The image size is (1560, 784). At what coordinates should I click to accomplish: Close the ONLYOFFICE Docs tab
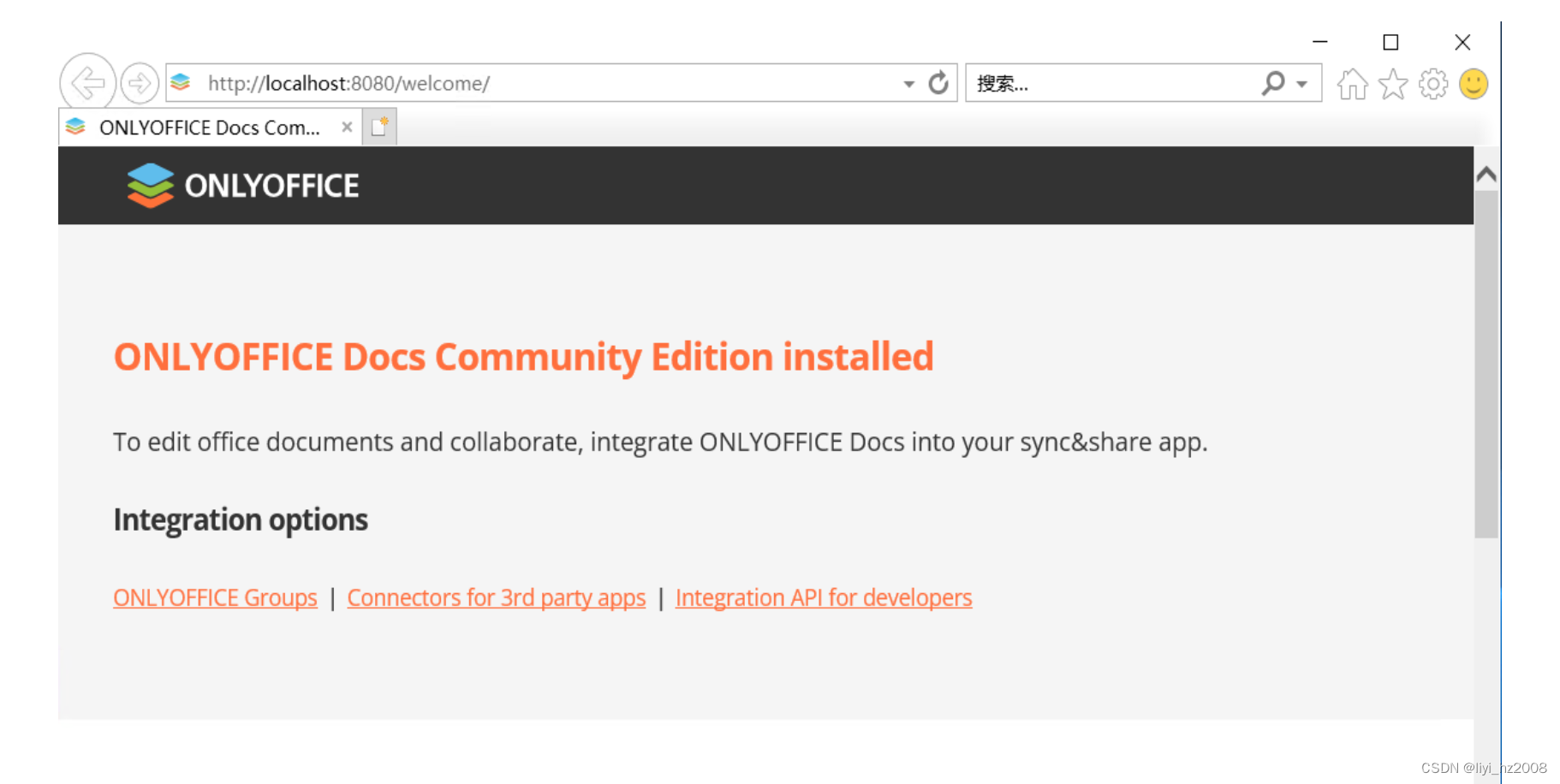click(347, 127)
